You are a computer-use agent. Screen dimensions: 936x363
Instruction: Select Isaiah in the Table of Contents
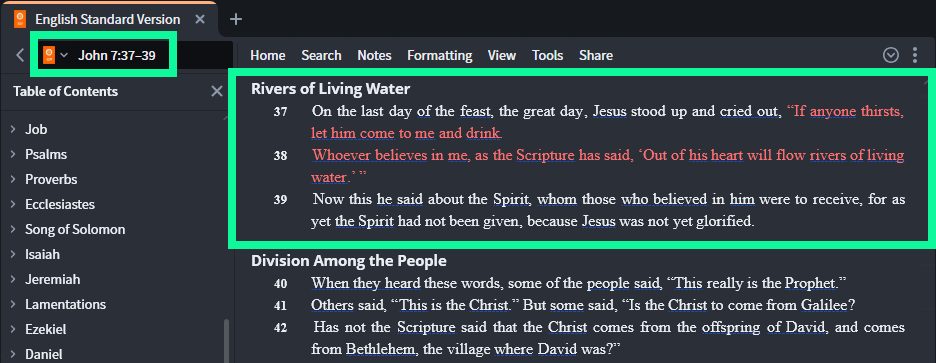[42, 255]
